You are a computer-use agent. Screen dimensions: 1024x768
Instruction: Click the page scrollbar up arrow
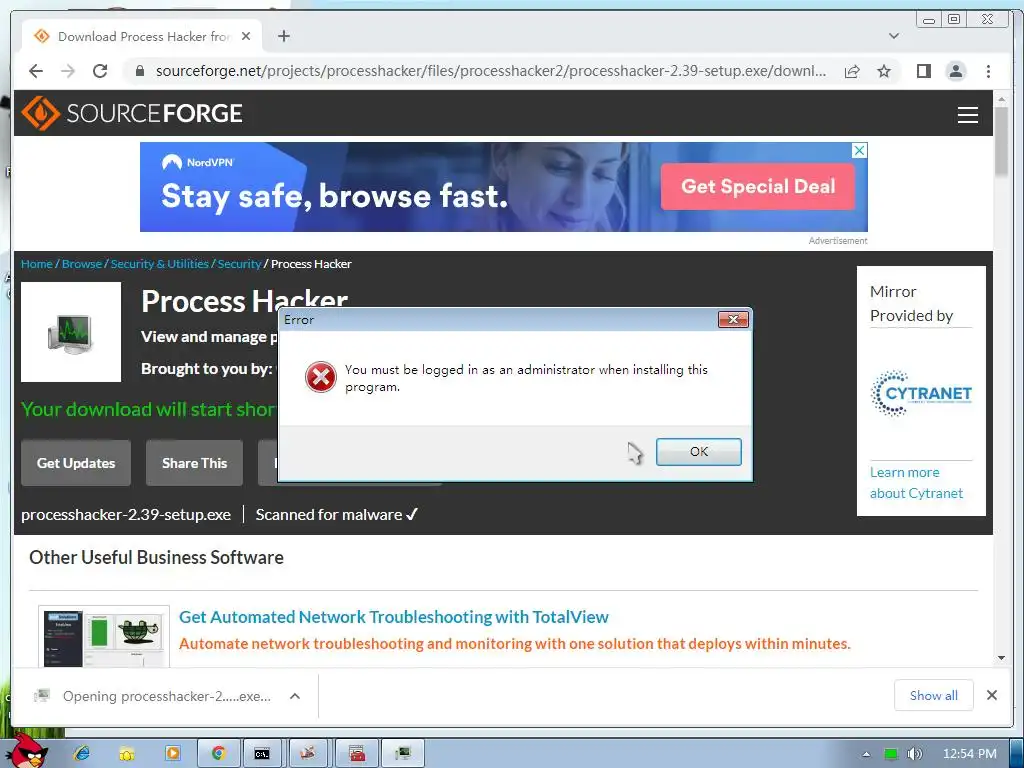click(x=1001, y=100)
